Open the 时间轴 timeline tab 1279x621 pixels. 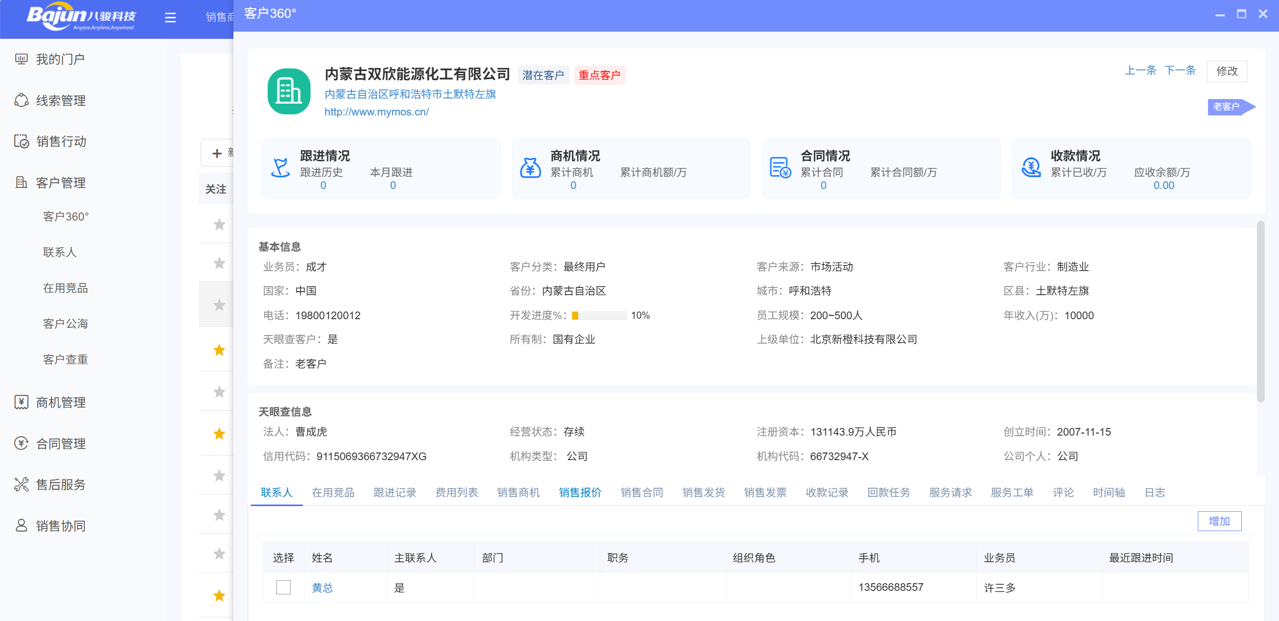[1108, 491]
